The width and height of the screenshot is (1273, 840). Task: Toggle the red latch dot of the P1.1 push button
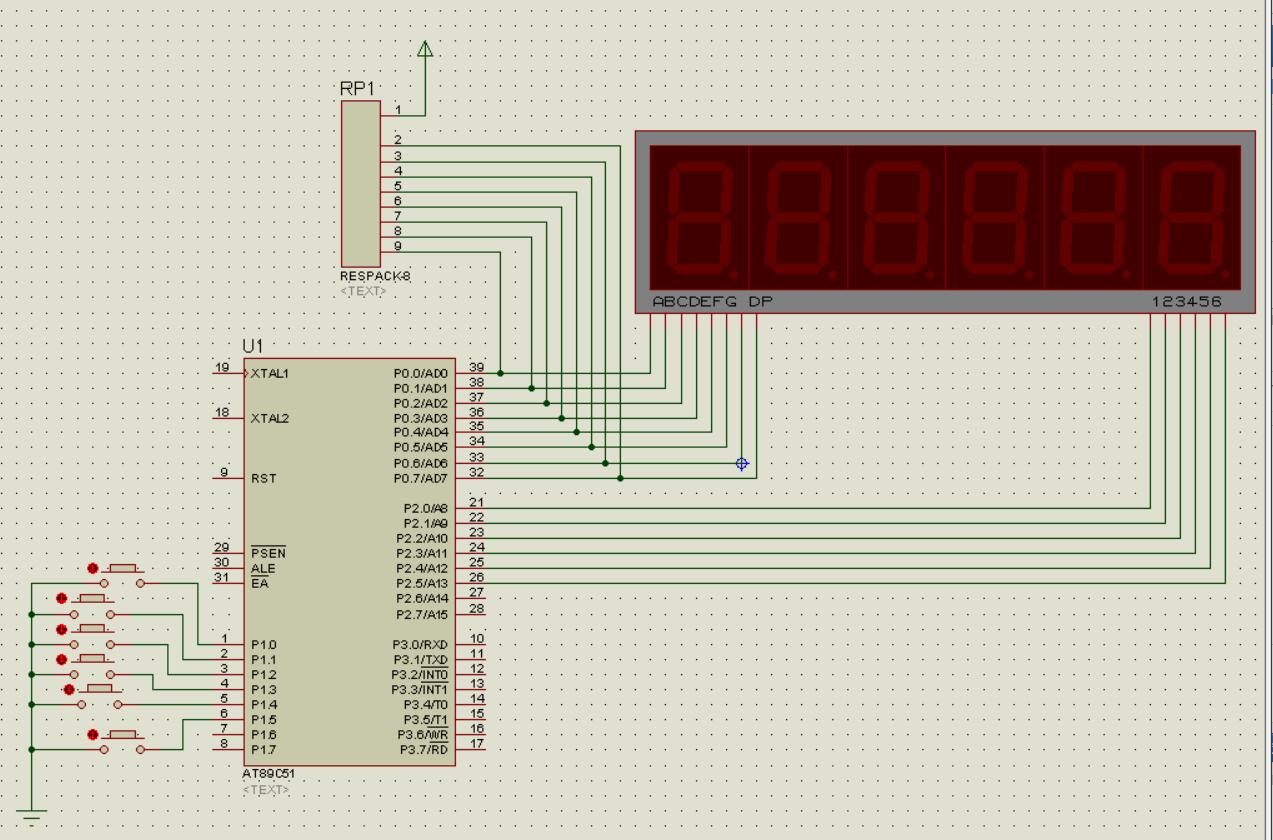point(62,599)
